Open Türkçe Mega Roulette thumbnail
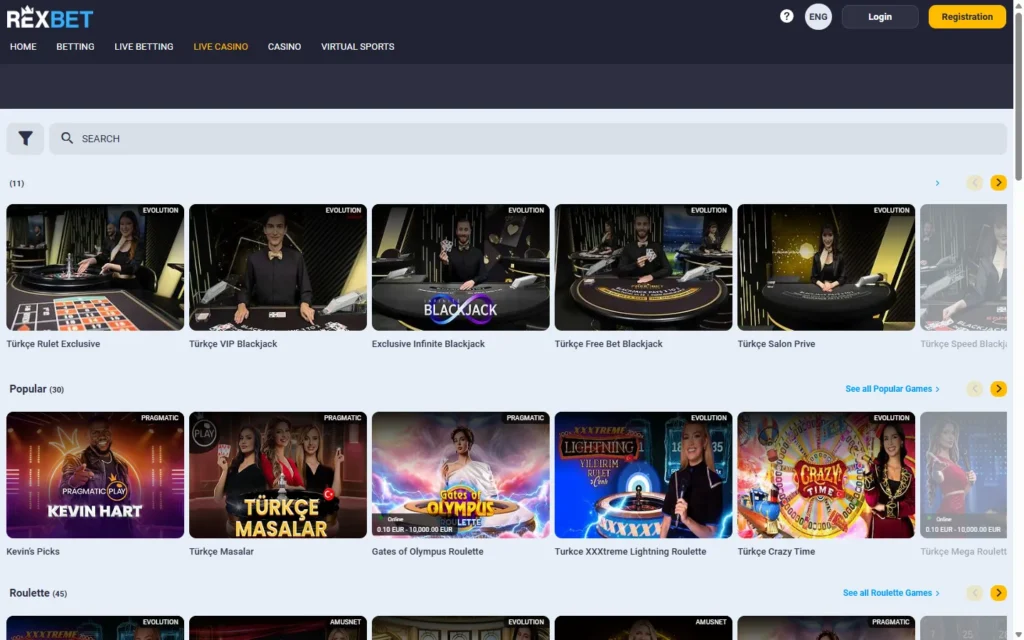Screen dimensions: 1024x640 [x=963, y=475]
